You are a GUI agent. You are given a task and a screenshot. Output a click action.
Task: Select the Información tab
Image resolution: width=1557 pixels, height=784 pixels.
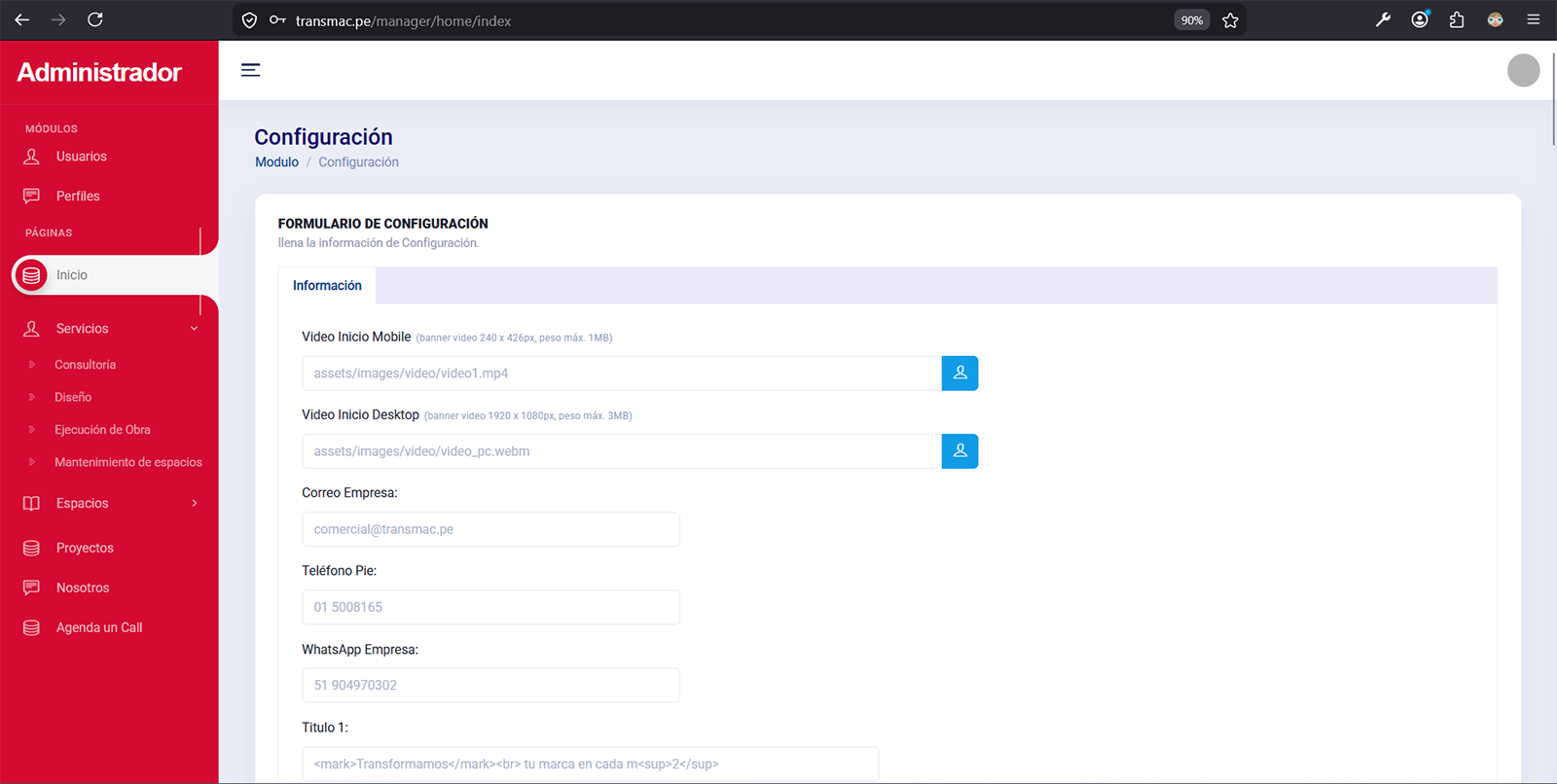tap(327, 286)
